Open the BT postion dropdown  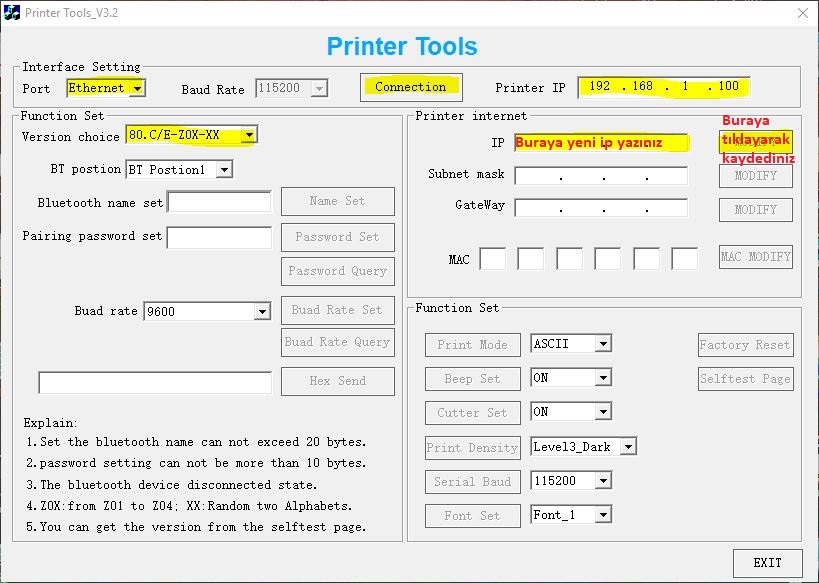(x=224, y=169)
